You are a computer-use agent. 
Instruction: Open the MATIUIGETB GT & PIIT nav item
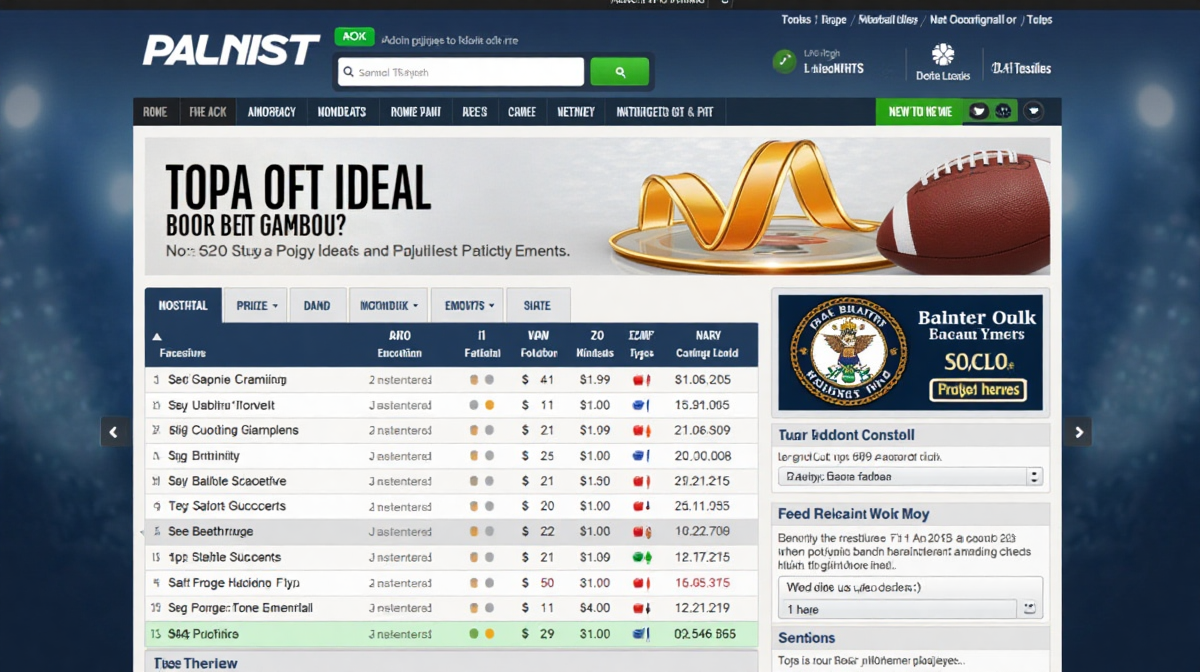tap(665, 112)
